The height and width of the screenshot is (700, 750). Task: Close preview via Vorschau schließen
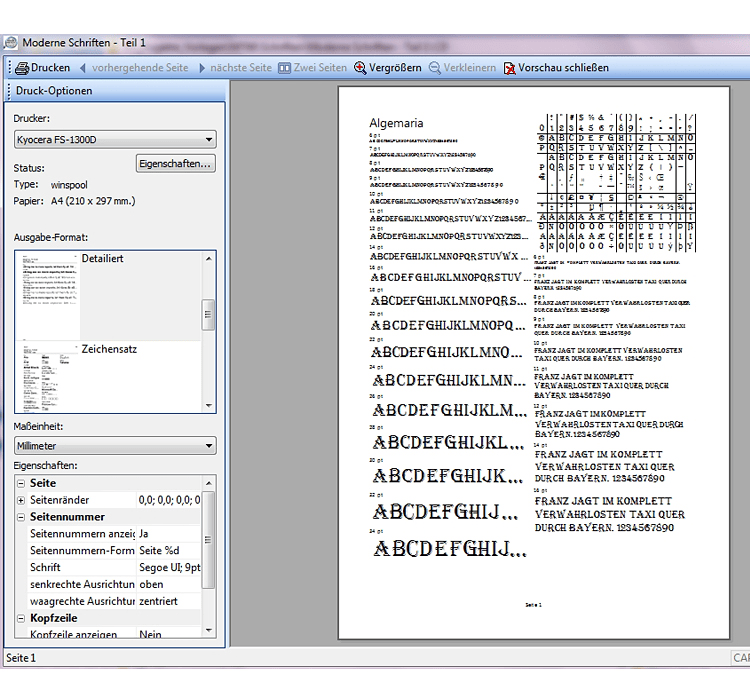[555, 68]
